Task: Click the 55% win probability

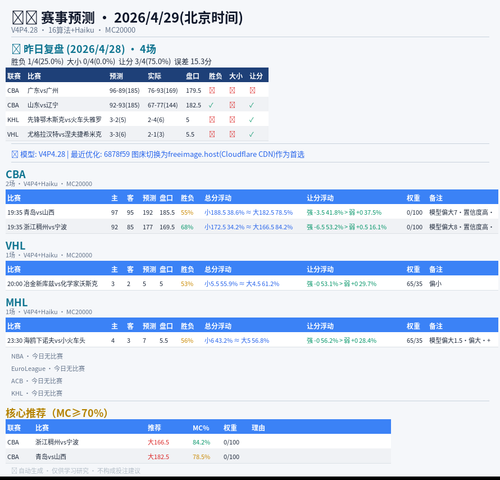Action: (187, 212)
